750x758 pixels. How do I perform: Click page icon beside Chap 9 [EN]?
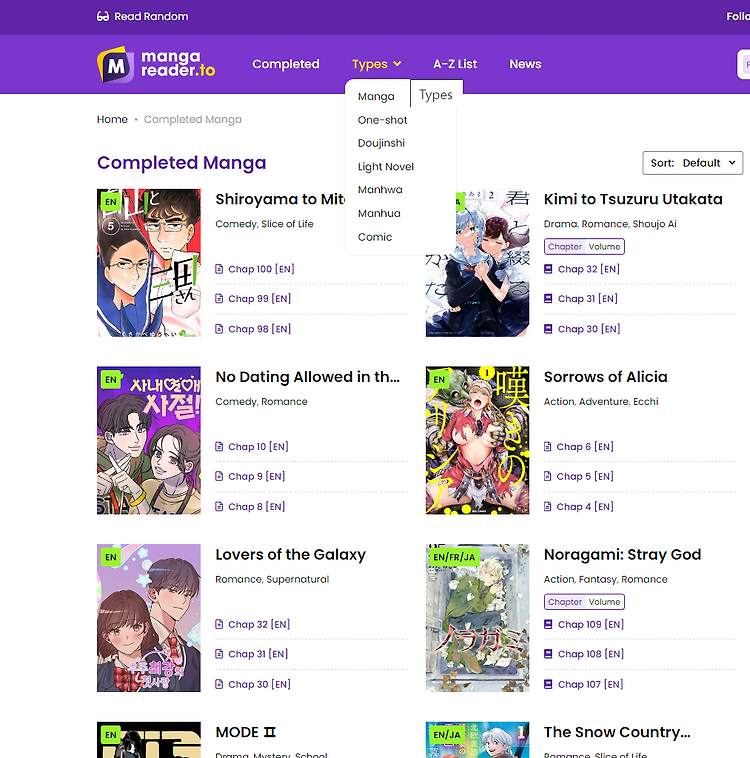coord(219,477)
